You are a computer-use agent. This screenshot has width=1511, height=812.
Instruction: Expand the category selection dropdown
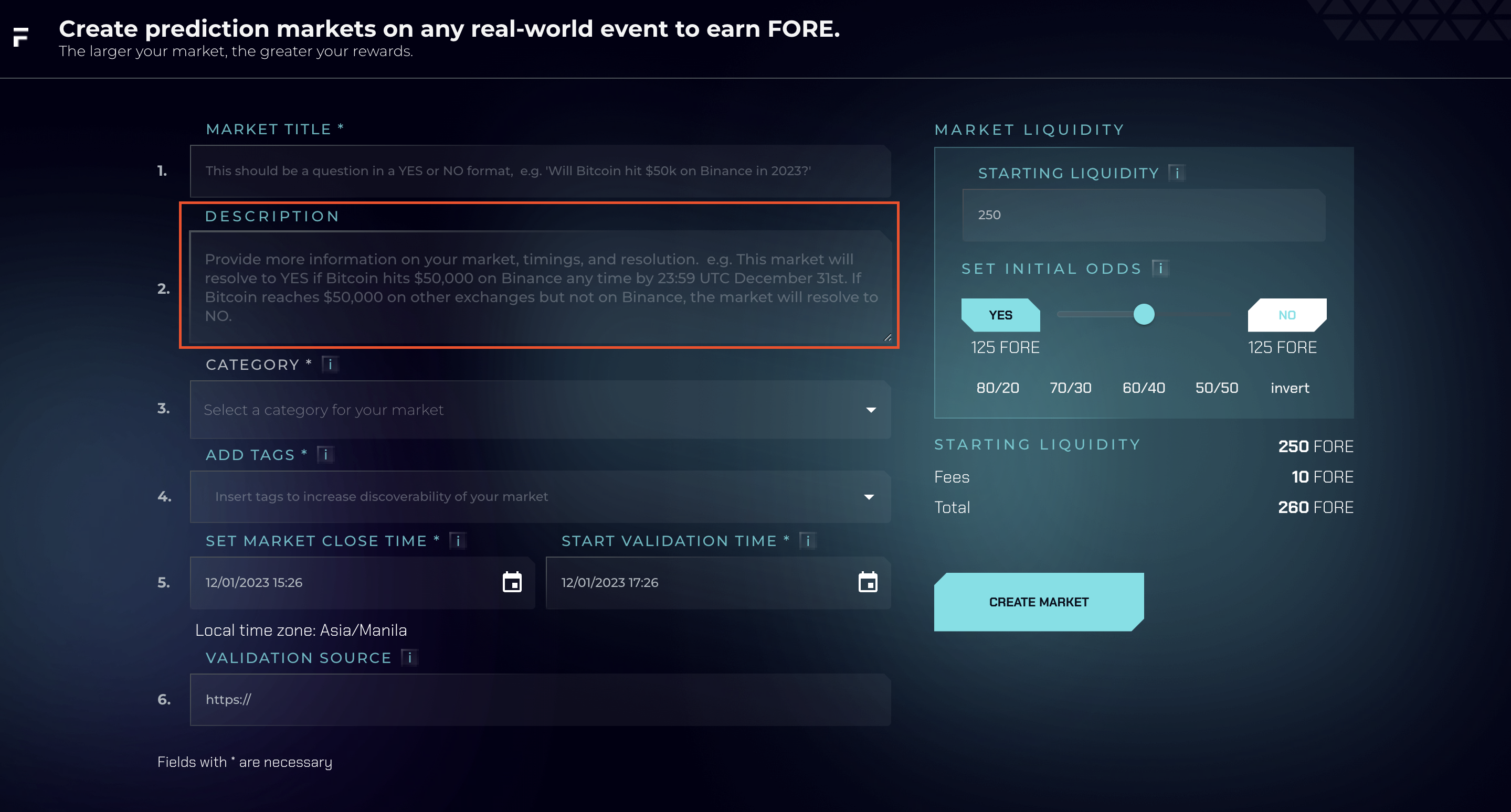[871, 410]
